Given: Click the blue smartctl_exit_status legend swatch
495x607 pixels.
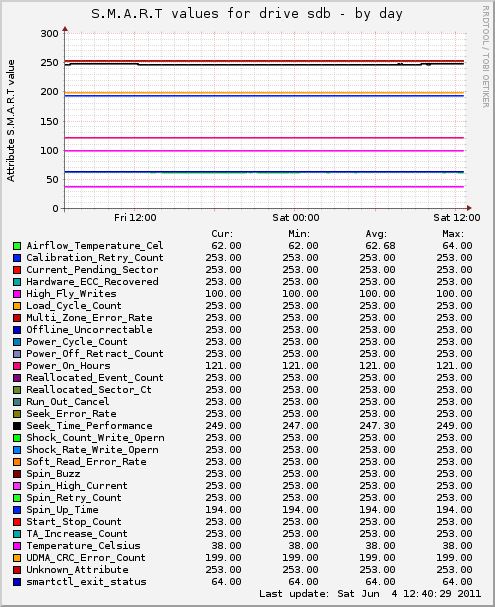Looking at the screenshot, I should [17, 582].
